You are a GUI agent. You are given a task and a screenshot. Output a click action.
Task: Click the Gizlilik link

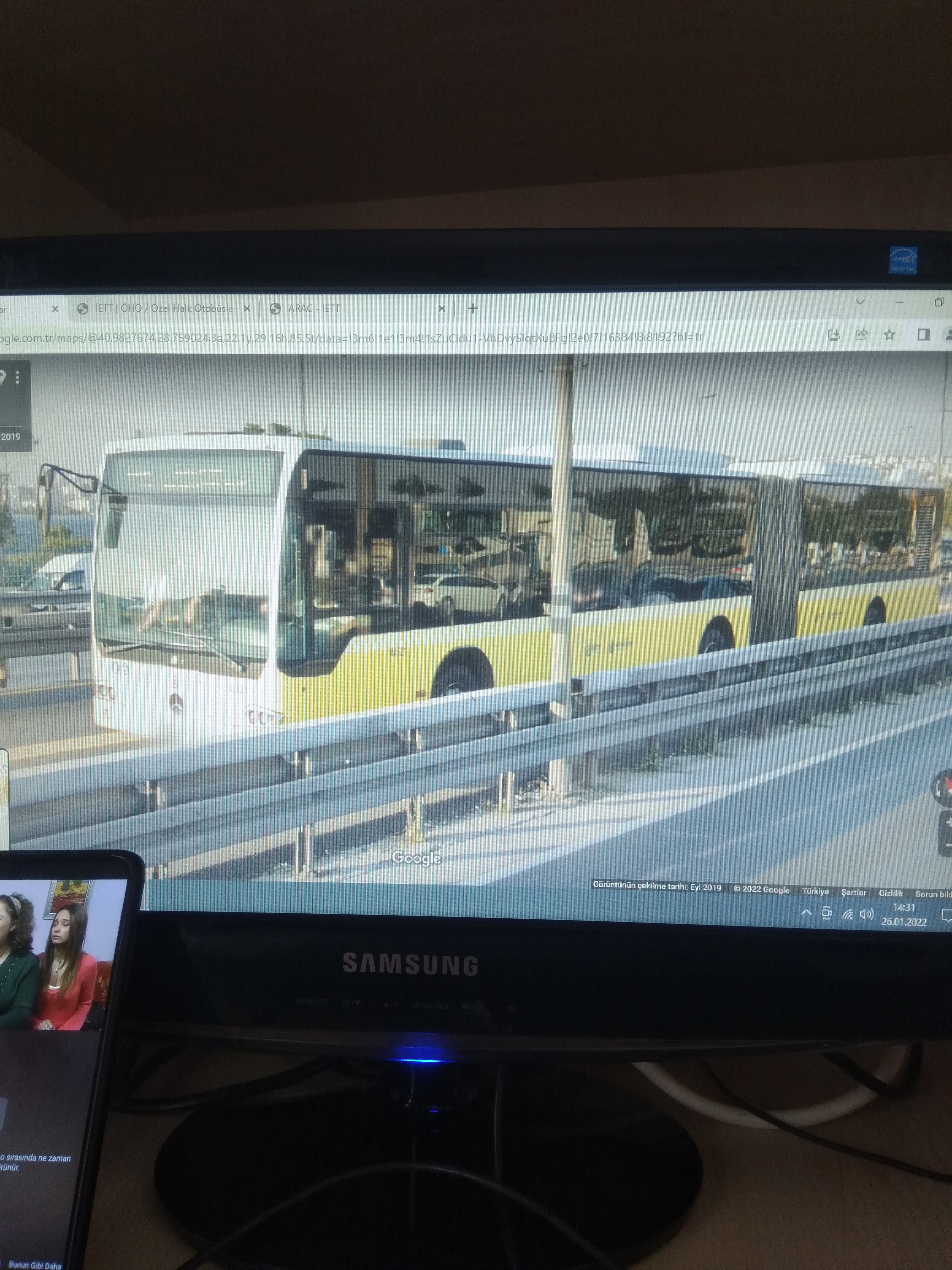pyautogui.click(x=891, y=893)
